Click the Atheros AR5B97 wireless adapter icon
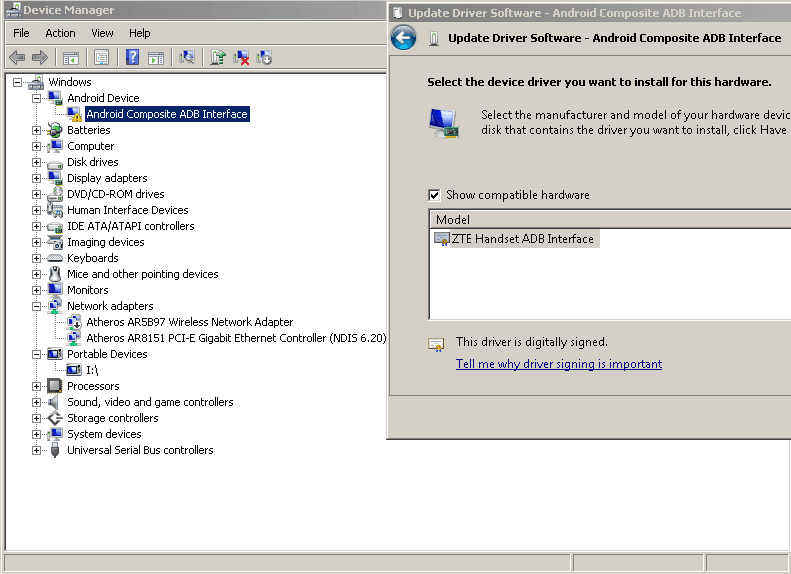The image size is (791, 574). pos(74,322)
